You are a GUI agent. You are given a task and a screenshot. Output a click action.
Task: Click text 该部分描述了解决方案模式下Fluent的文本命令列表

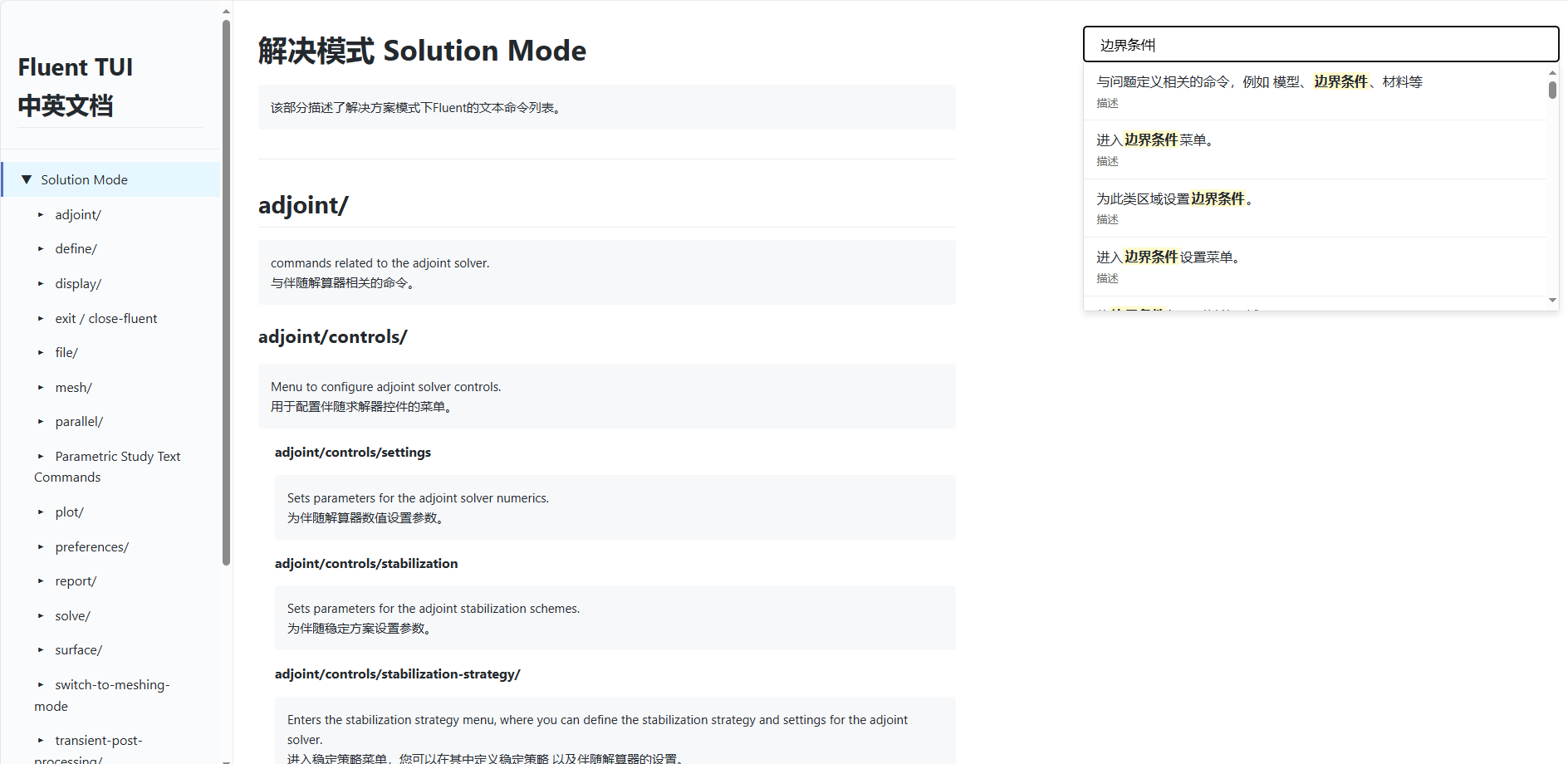pyautogui.click(x=416, y=108)
